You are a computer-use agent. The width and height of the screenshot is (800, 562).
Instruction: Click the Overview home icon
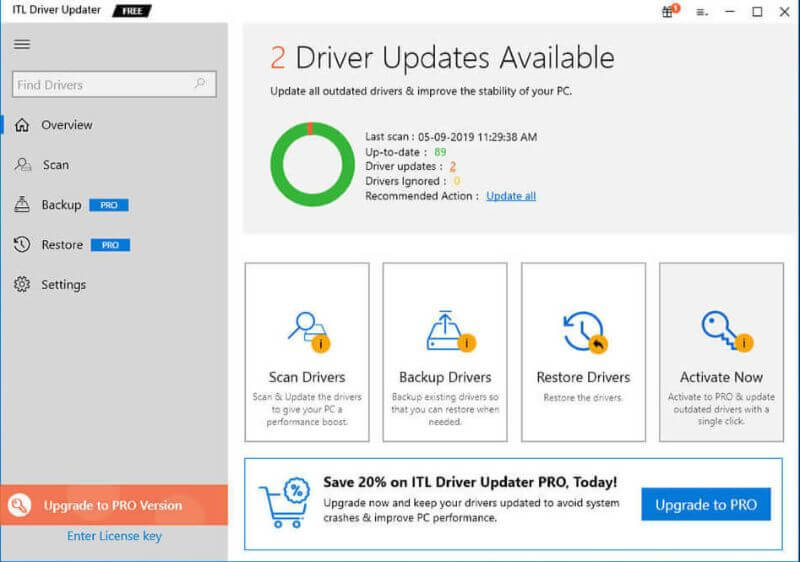tap(22, 125)
